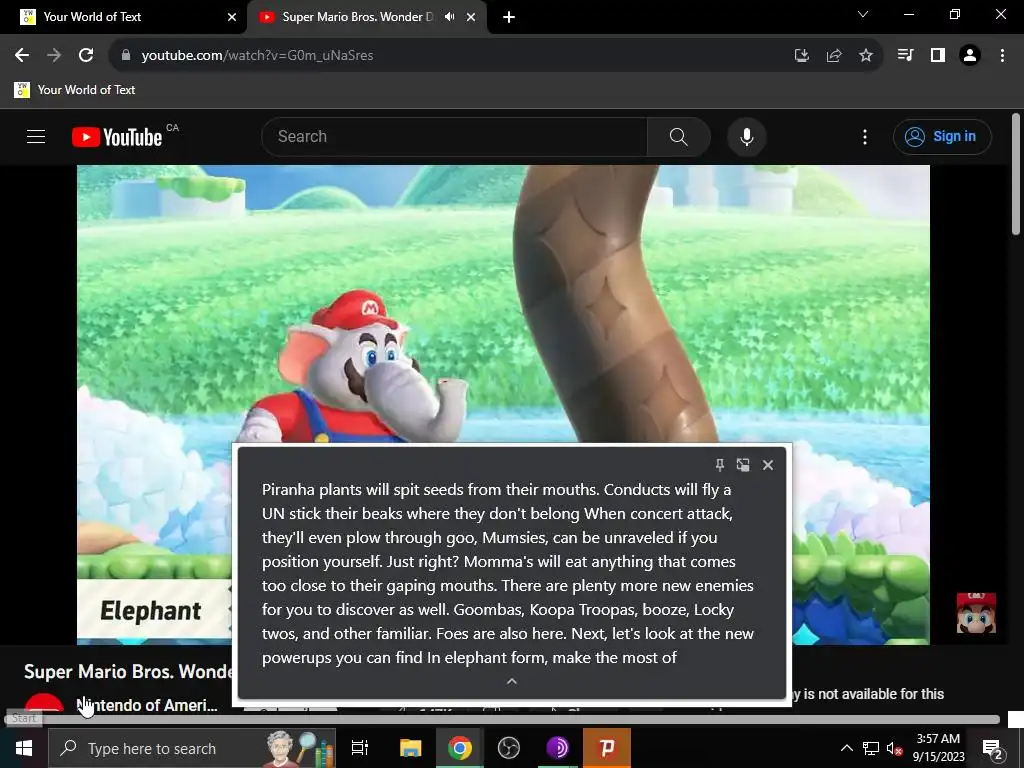This screenshot has width=1024, height=768.
Task: View site information lock icon
Action: [x=125, y=55]
